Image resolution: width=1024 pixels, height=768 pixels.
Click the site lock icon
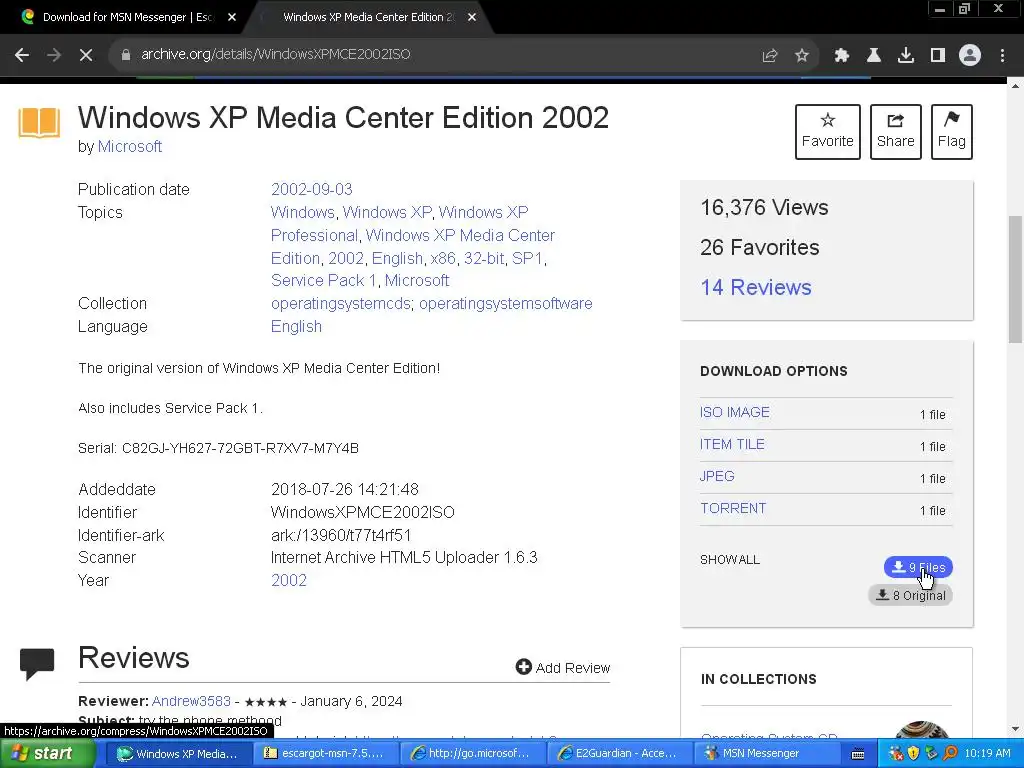126,55
